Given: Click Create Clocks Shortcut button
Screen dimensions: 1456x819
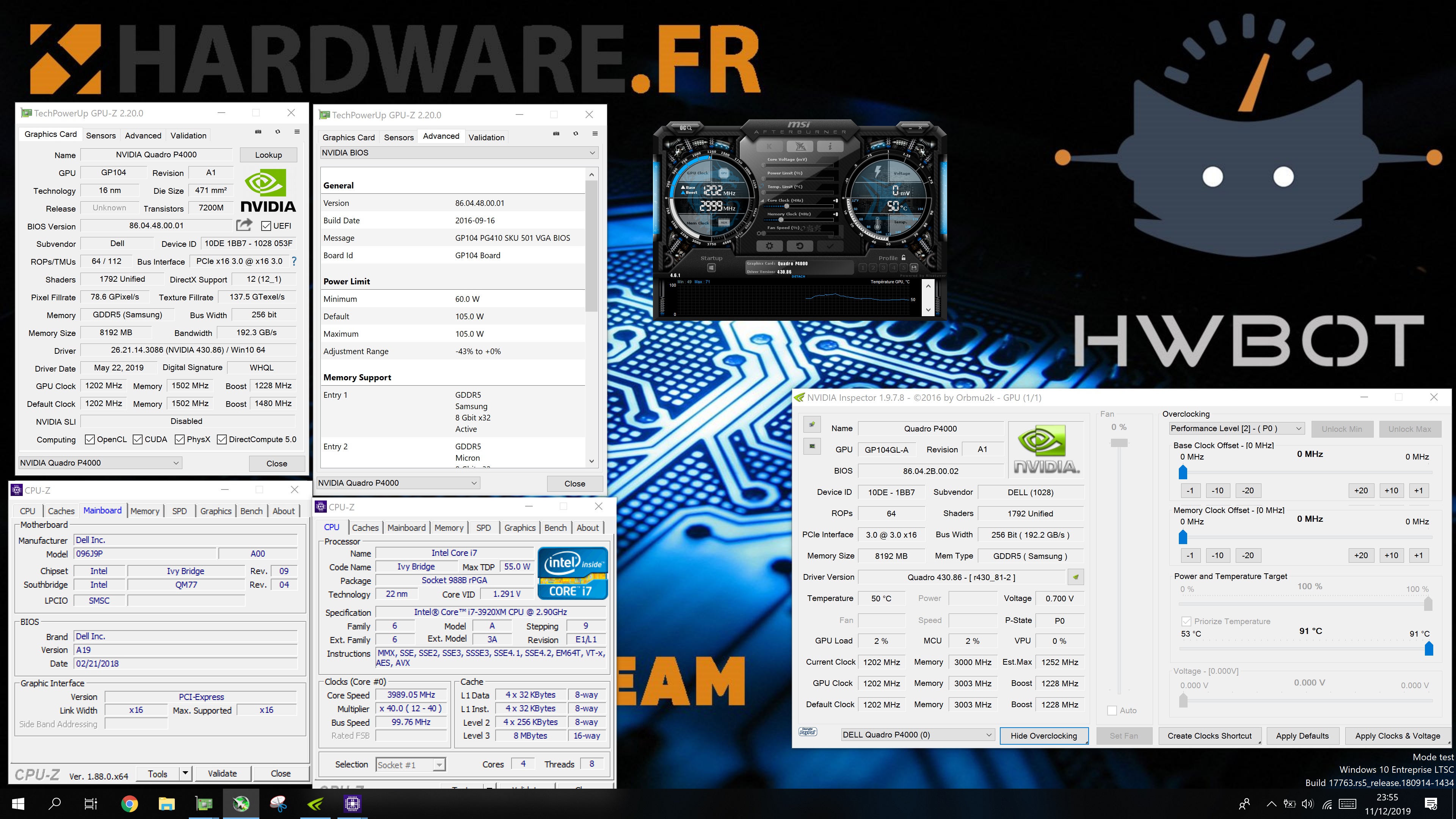Looking at the screenshot, I should [1210, 735].
